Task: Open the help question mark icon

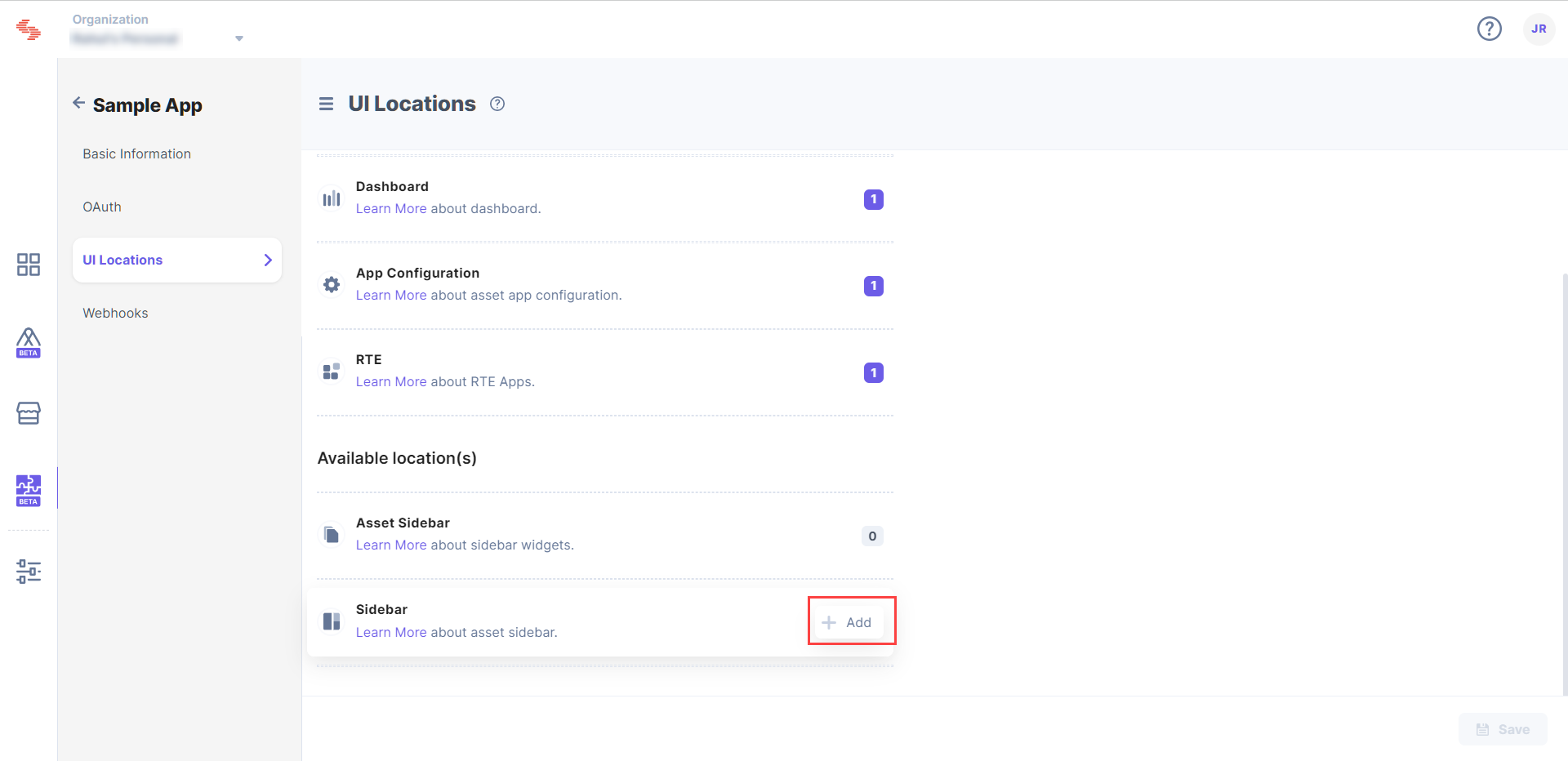Action: 1490,29
